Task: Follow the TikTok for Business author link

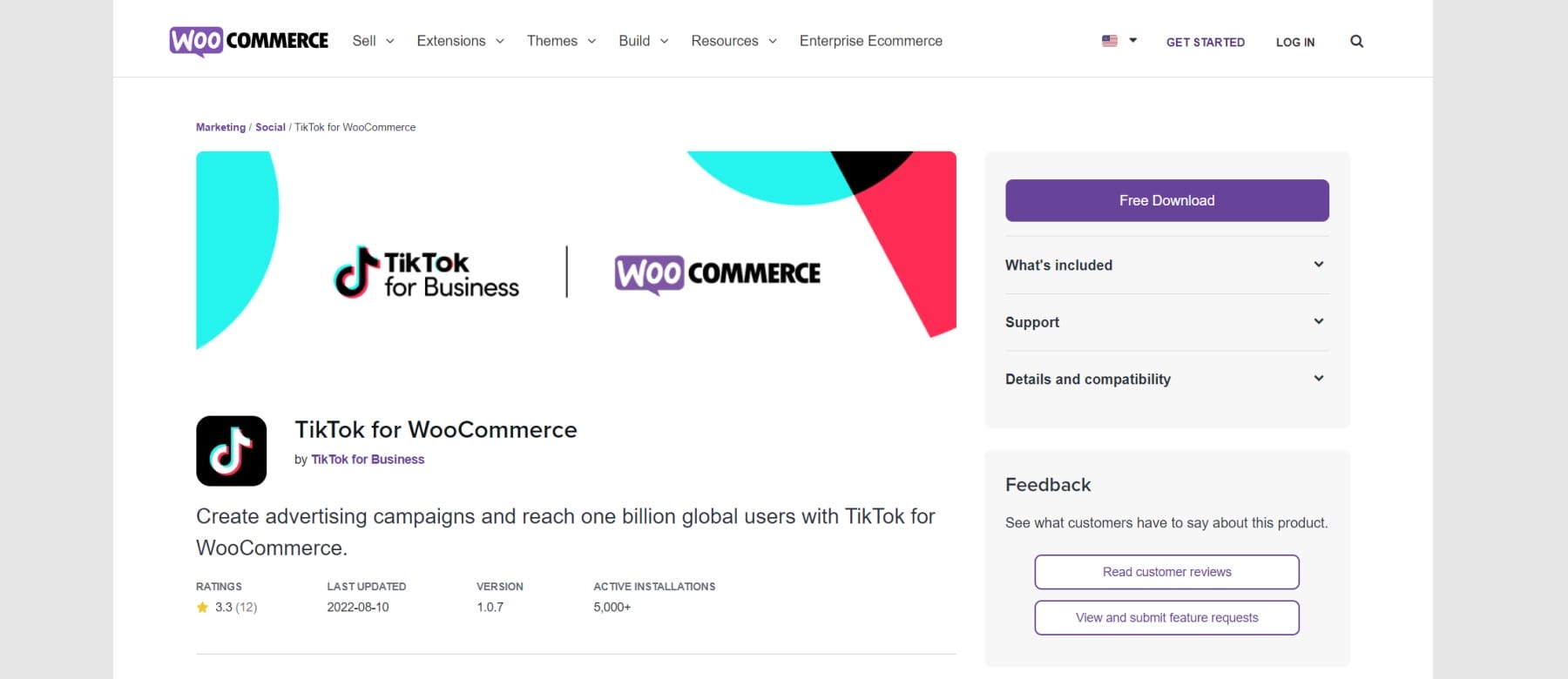Action: click(x=368, y=459)
